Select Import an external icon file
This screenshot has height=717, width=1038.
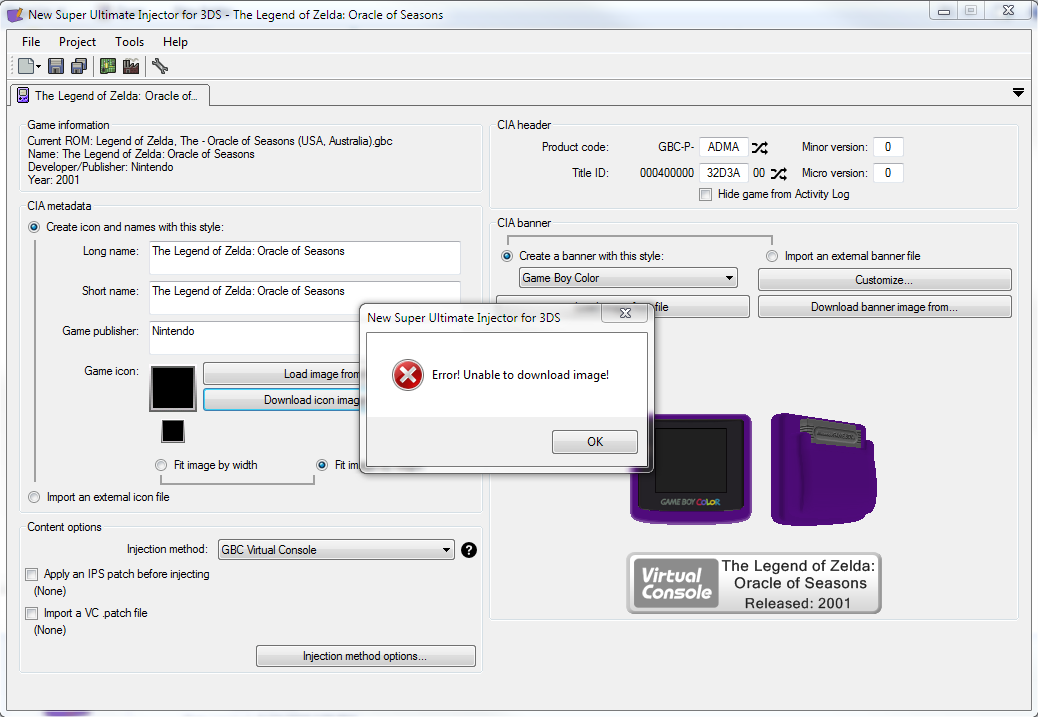pyautogui.click(x=34, y=497)
